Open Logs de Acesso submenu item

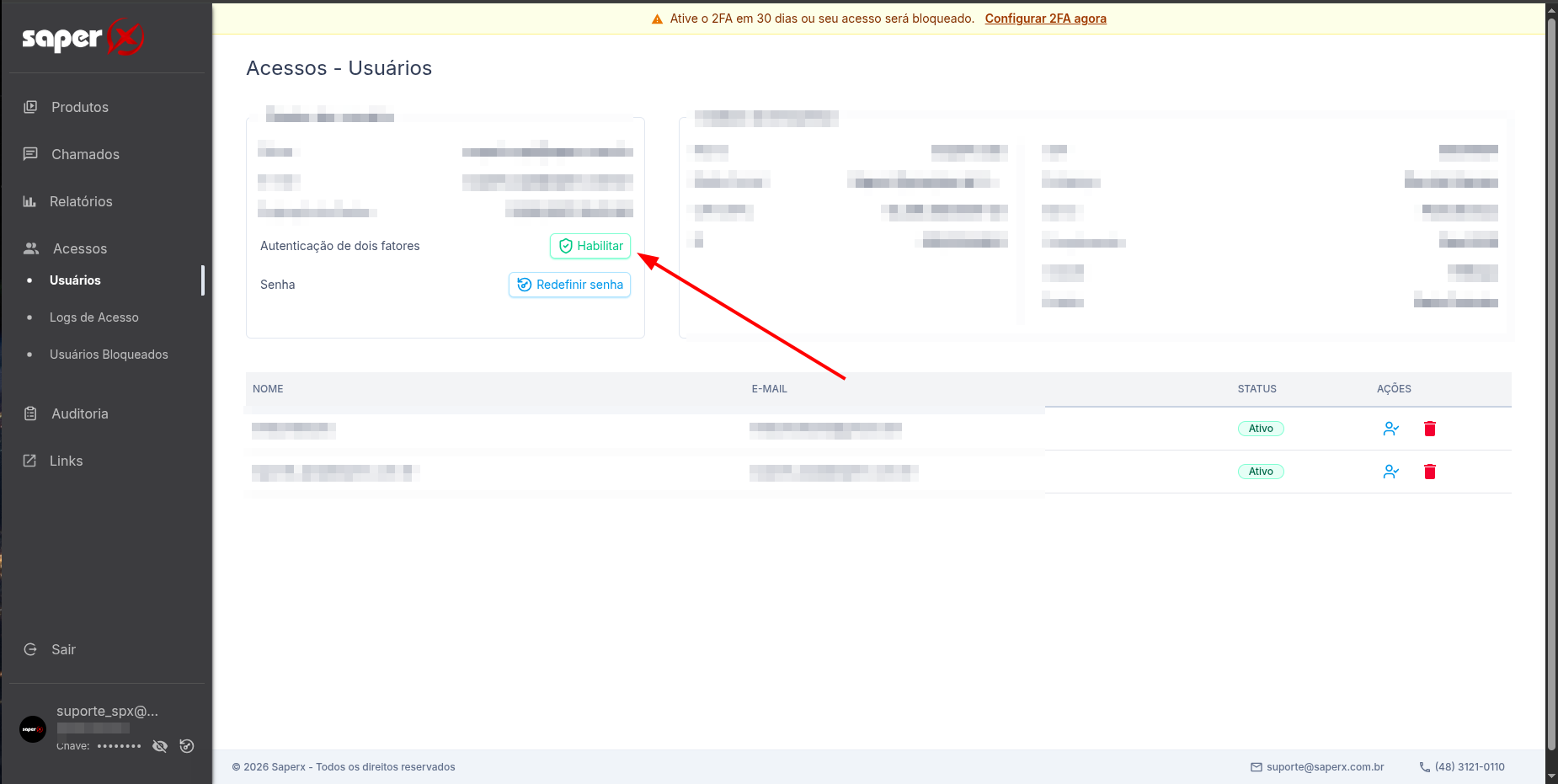tap(94, 317)
